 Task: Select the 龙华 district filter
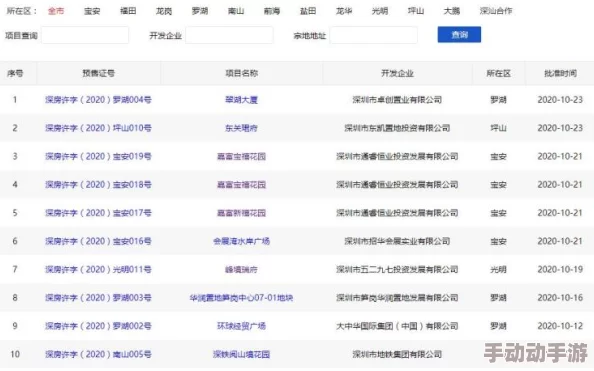[x=344, y=11]
